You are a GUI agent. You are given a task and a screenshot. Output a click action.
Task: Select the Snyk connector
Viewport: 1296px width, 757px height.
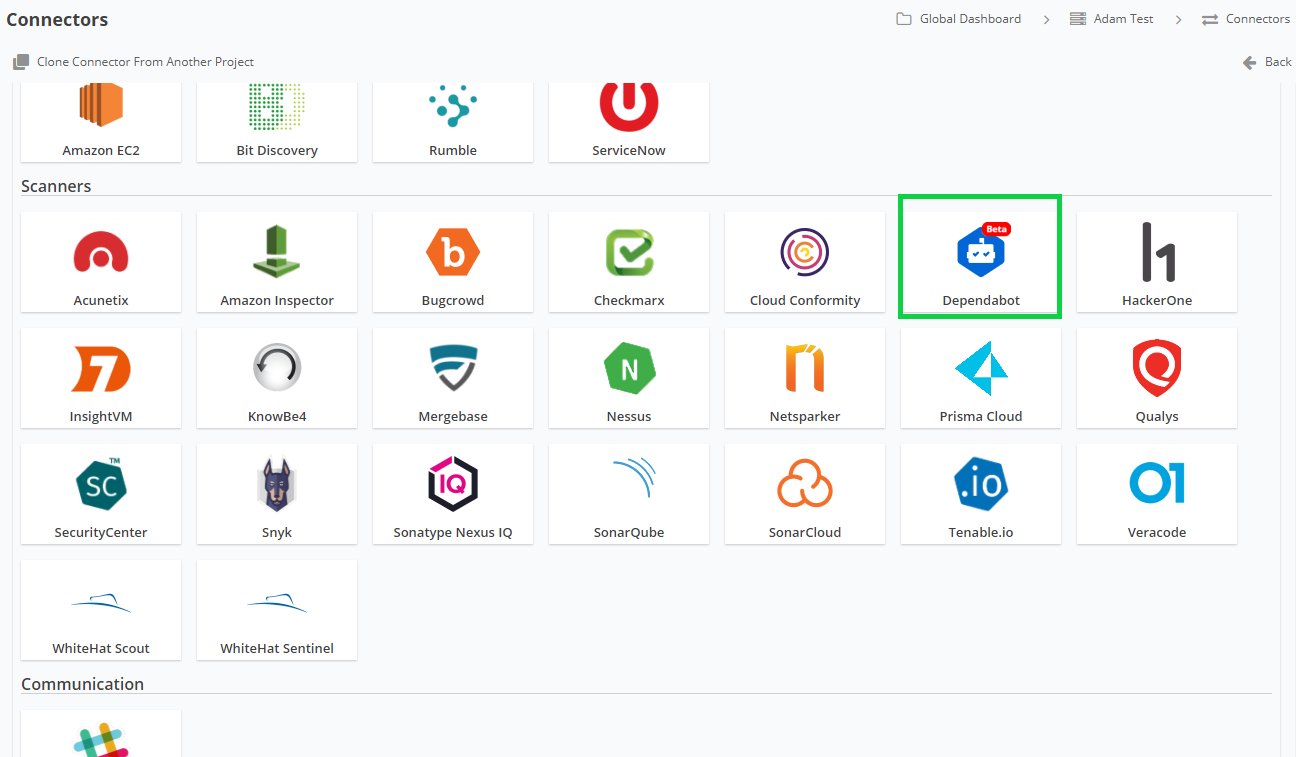[x=277, y=494]
